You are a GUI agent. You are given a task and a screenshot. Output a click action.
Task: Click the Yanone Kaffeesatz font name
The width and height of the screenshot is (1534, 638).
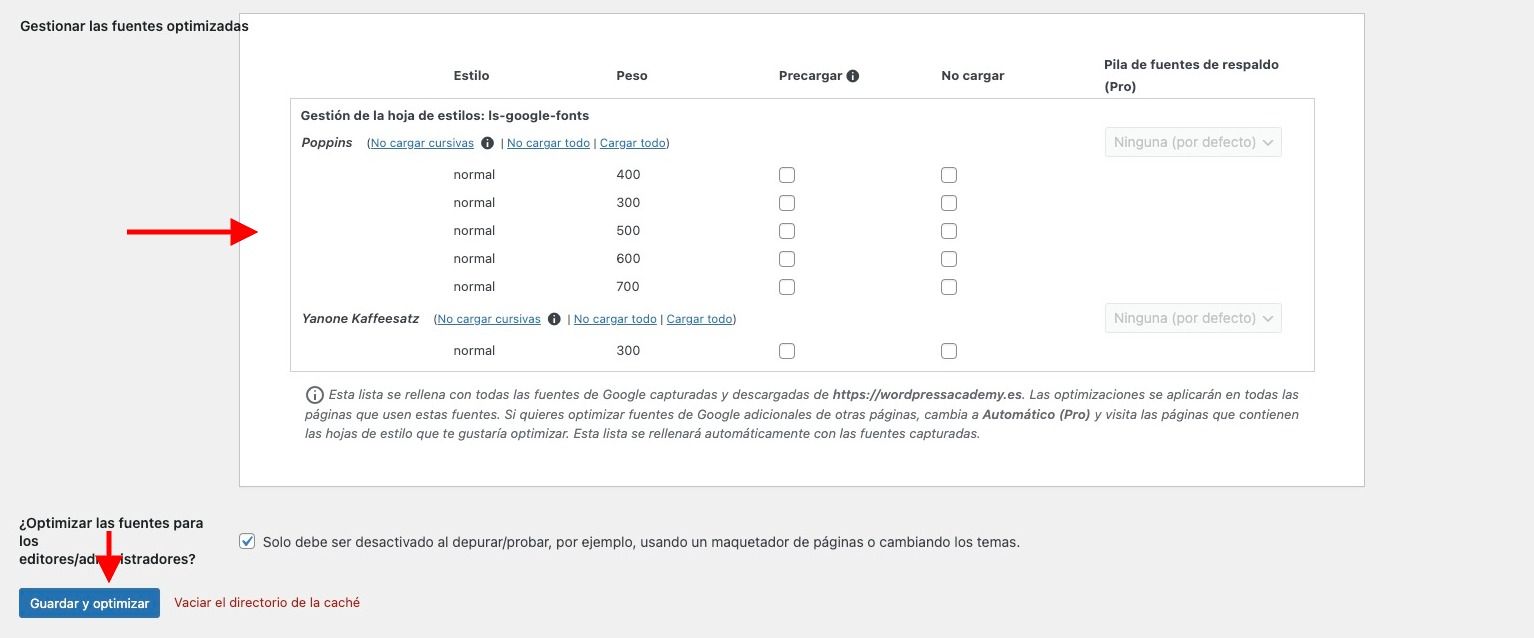(360, 319)
